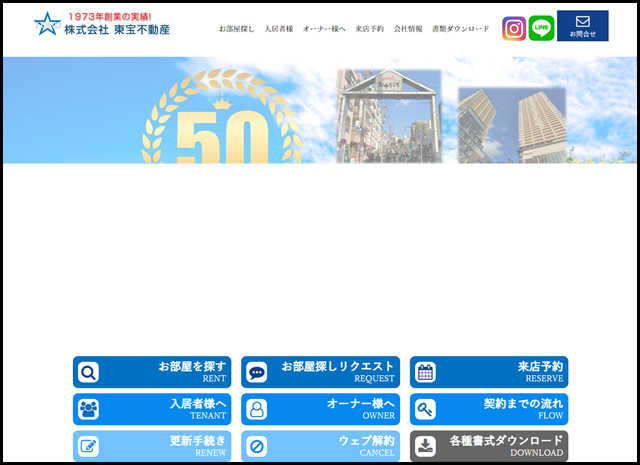
Task: Click the お部屋を探す RENT button
Action: click(152, 372)
